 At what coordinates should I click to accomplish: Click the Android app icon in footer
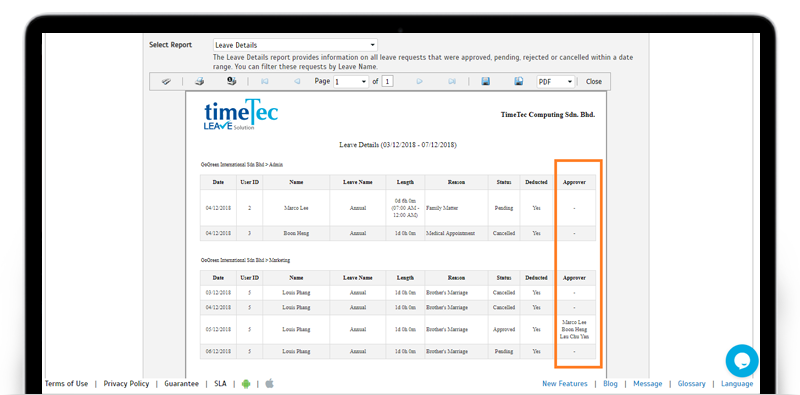point(246,384)
